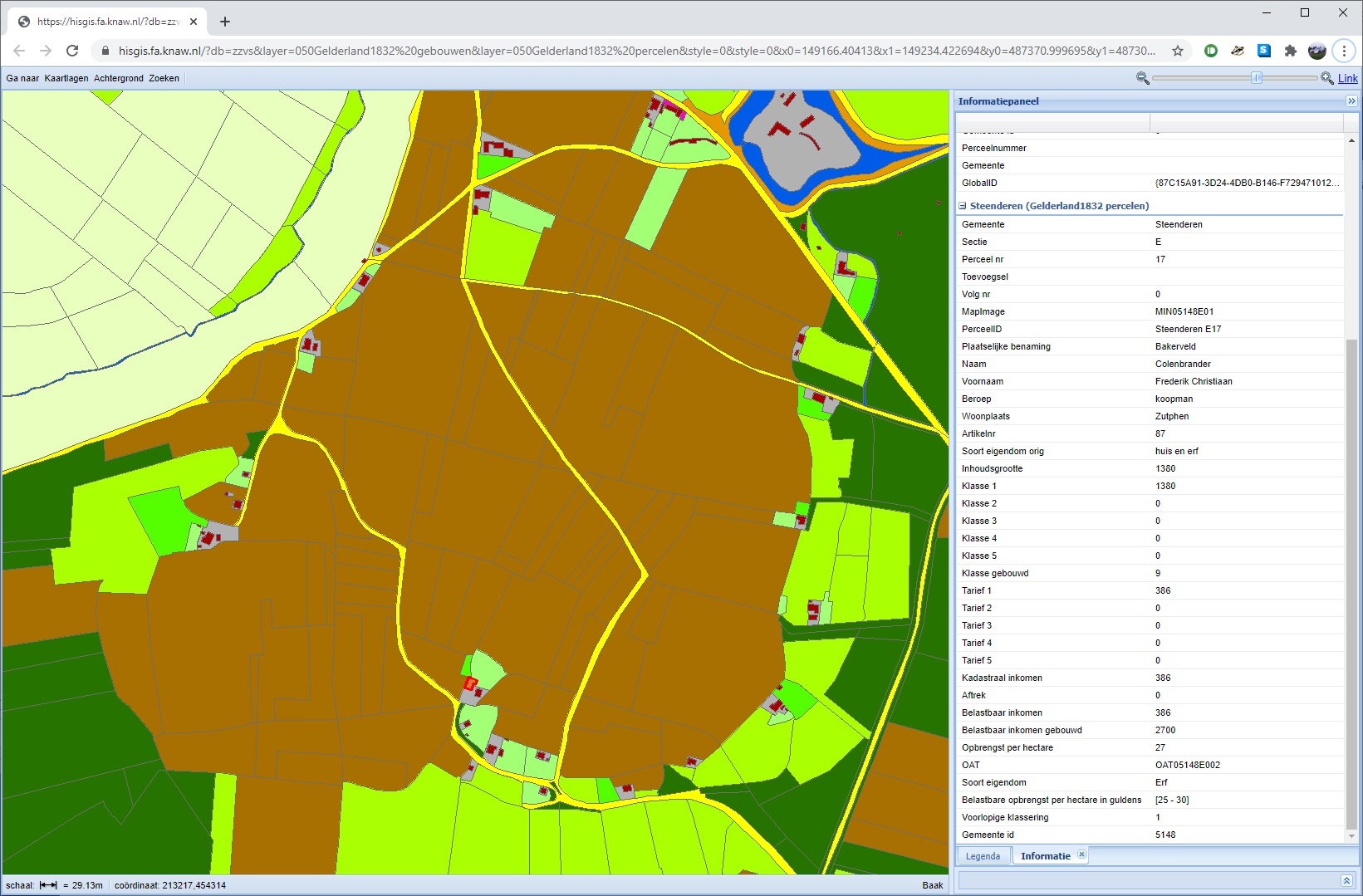Open the Achtergrond menu
Image resolution: width=1363 pixels, height=896 pixels.
tap(119, 78)
